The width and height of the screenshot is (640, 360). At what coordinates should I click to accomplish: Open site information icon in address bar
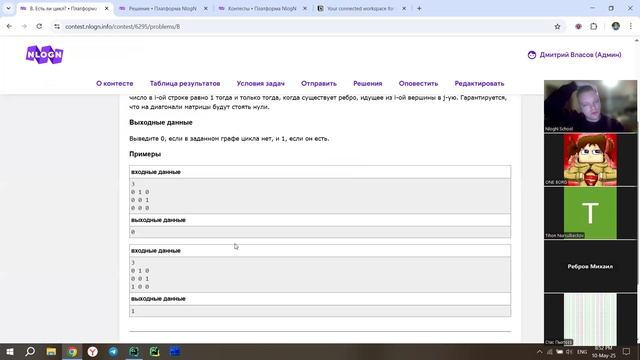tap(57, 27)
